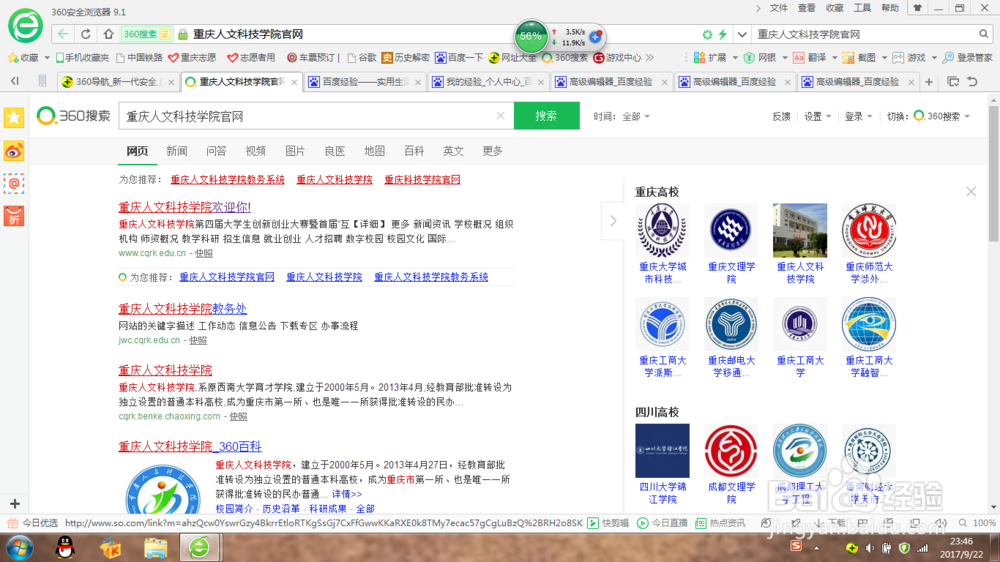Open 登录管家 login manager
The image size is (1000, 562).
pos(967,57)
